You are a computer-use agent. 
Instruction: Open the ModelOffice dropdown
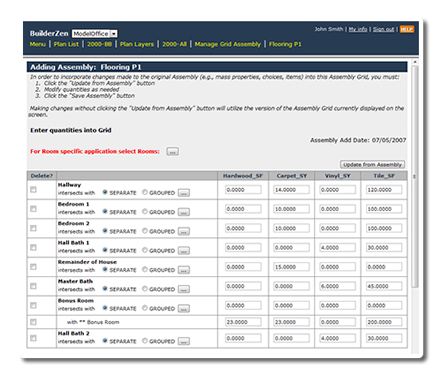tap(95, 34)
